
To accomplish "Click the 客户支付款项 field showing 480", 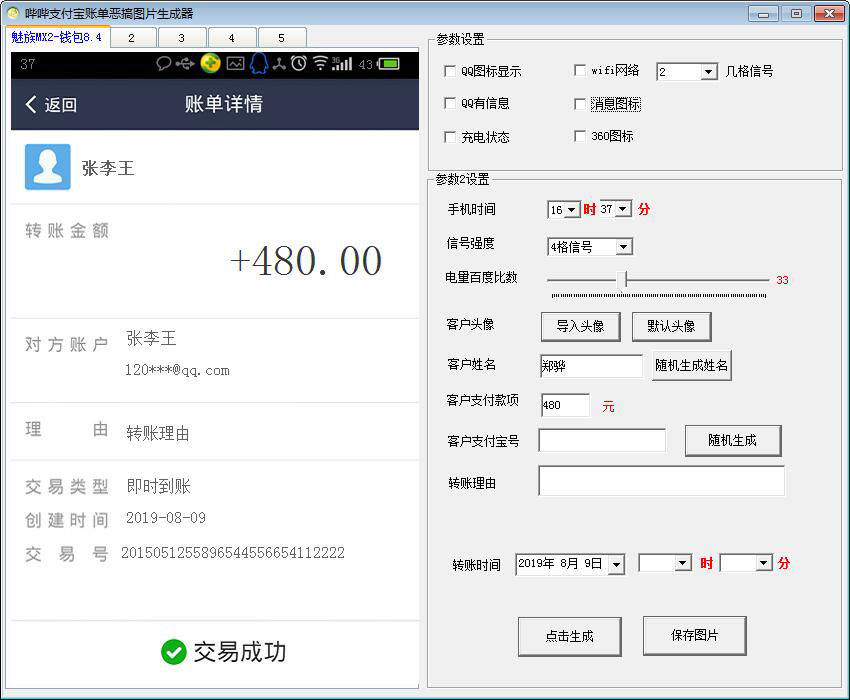I will (x=565, y=405).
